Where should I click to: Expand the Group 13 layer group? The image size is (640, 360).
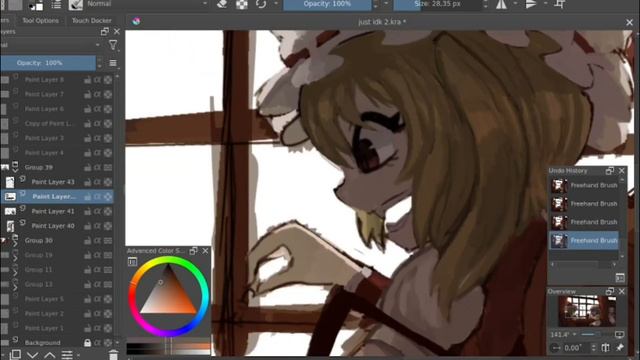pyautogui.click(x=15, y=287)
